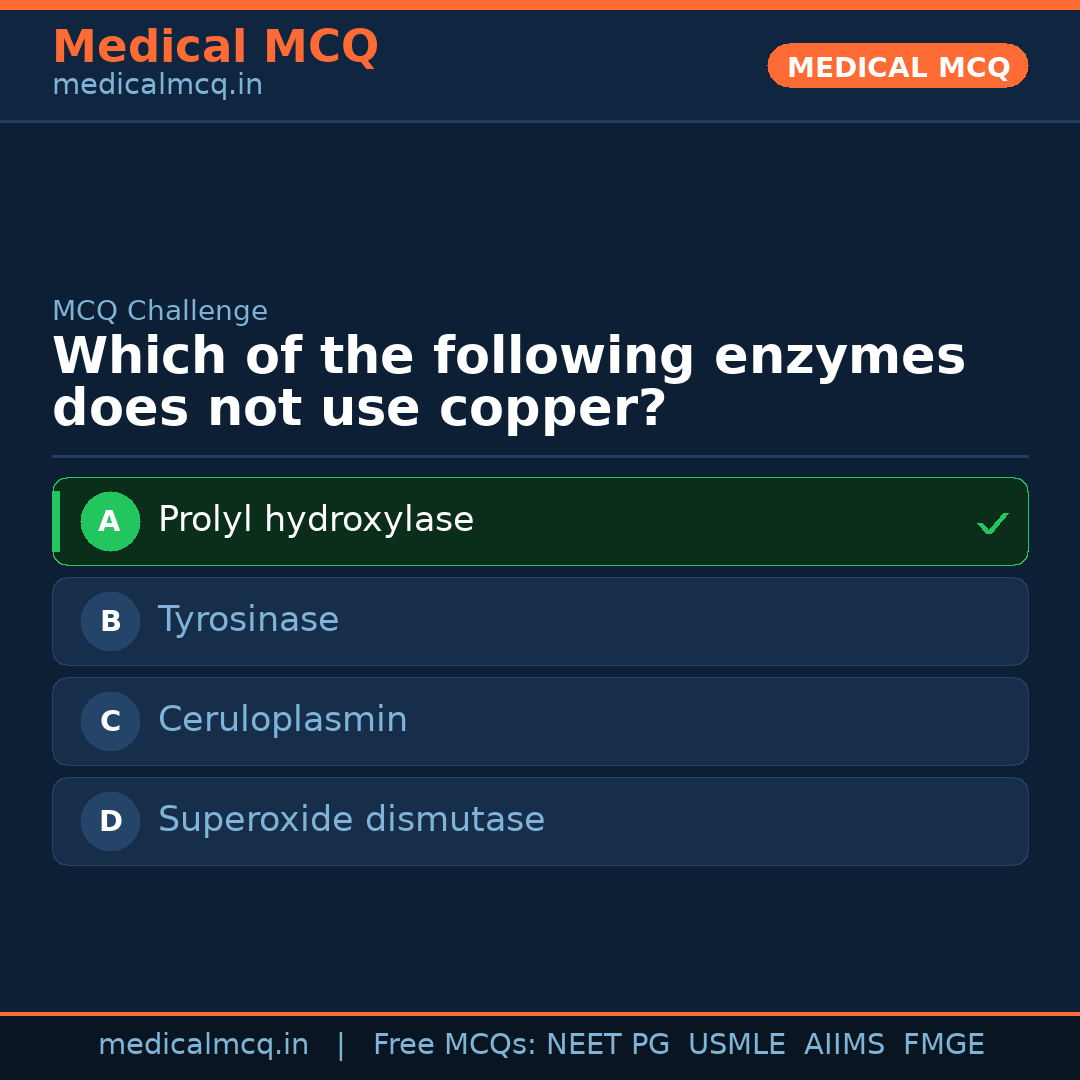Click the FMGE footer text
Viewport: 1080px width, 1080px height.
point(943,1045)
